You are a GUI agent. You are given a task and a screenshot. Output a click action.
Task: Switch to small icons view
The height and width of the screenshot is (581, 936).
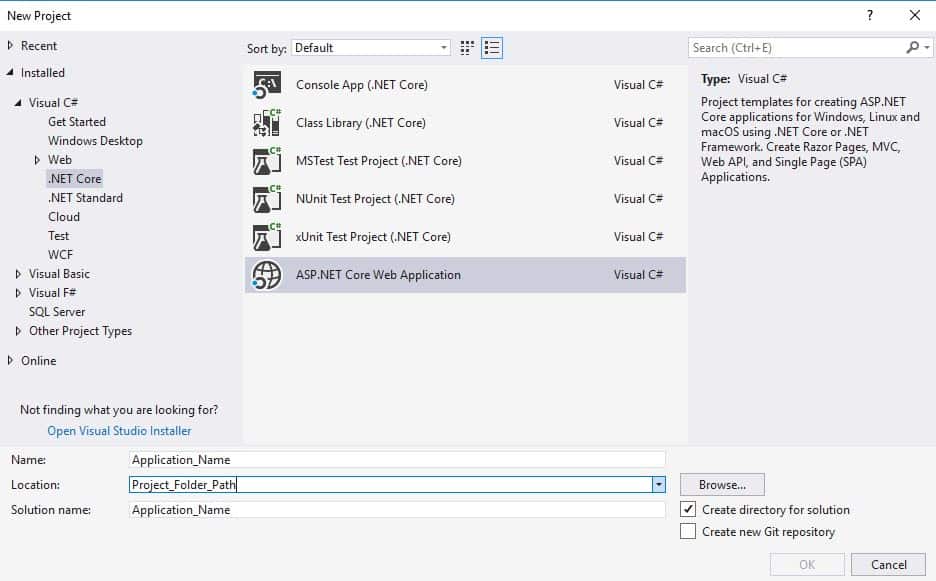467,48
